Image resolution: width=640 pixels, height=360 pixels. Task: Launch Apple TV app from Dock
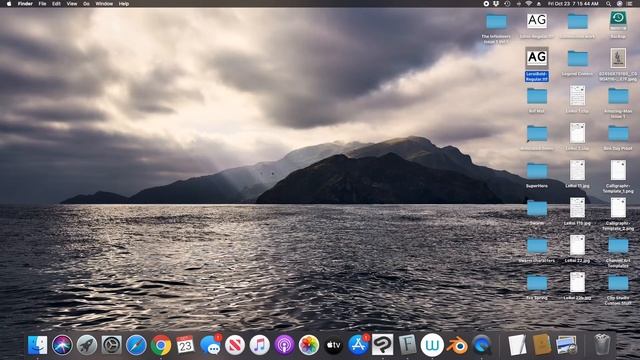click(333, 345)
